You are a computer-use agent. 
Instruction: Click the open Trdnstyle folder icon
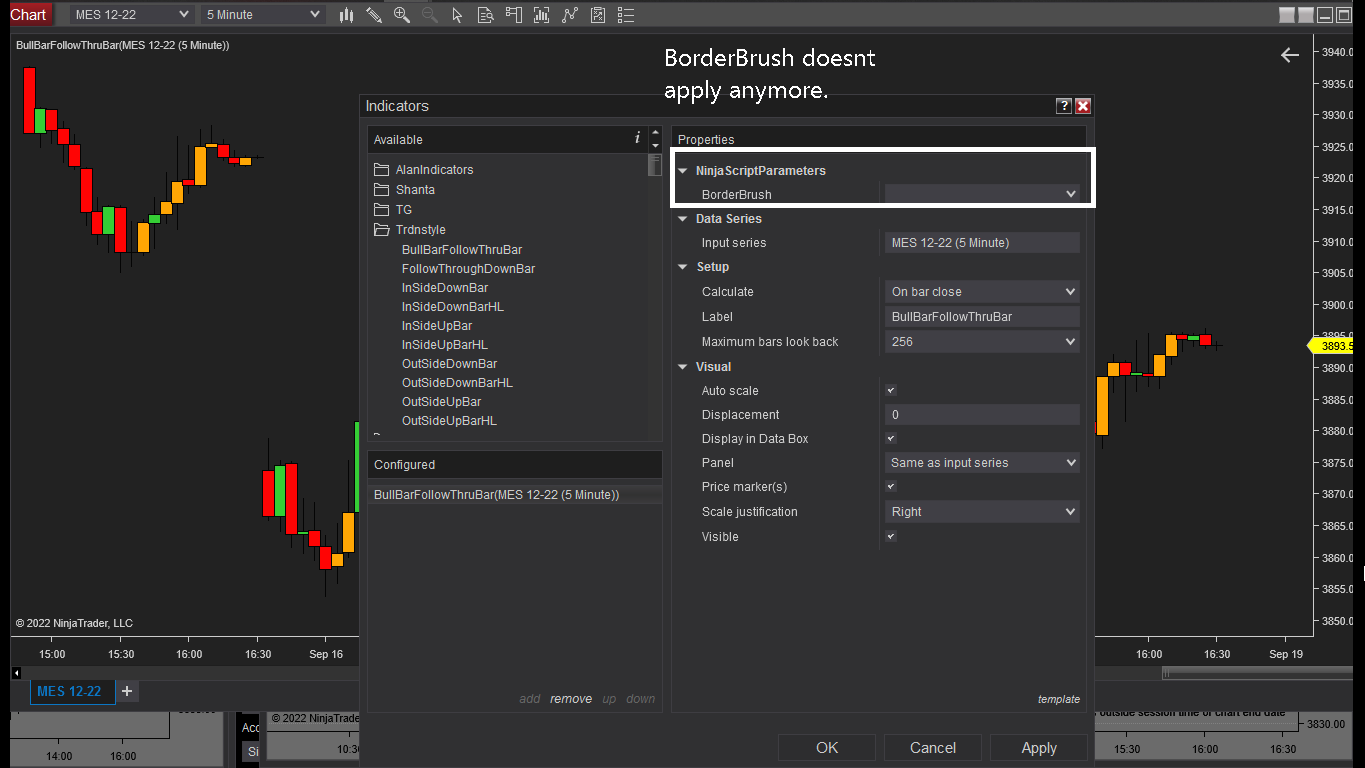tap(381, 229)
